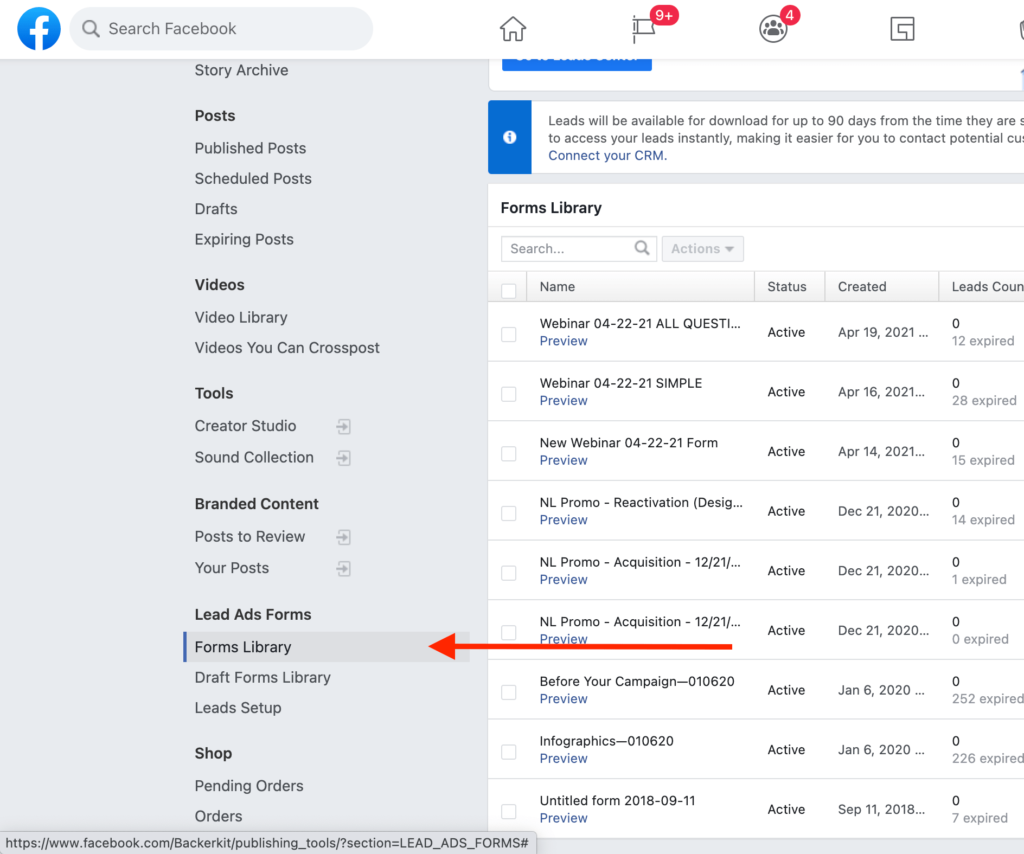Image resolution: width=1024 pixels, height=854 pixels.
Task: Open Pending Orders under Shop
Action: (249, 785)
